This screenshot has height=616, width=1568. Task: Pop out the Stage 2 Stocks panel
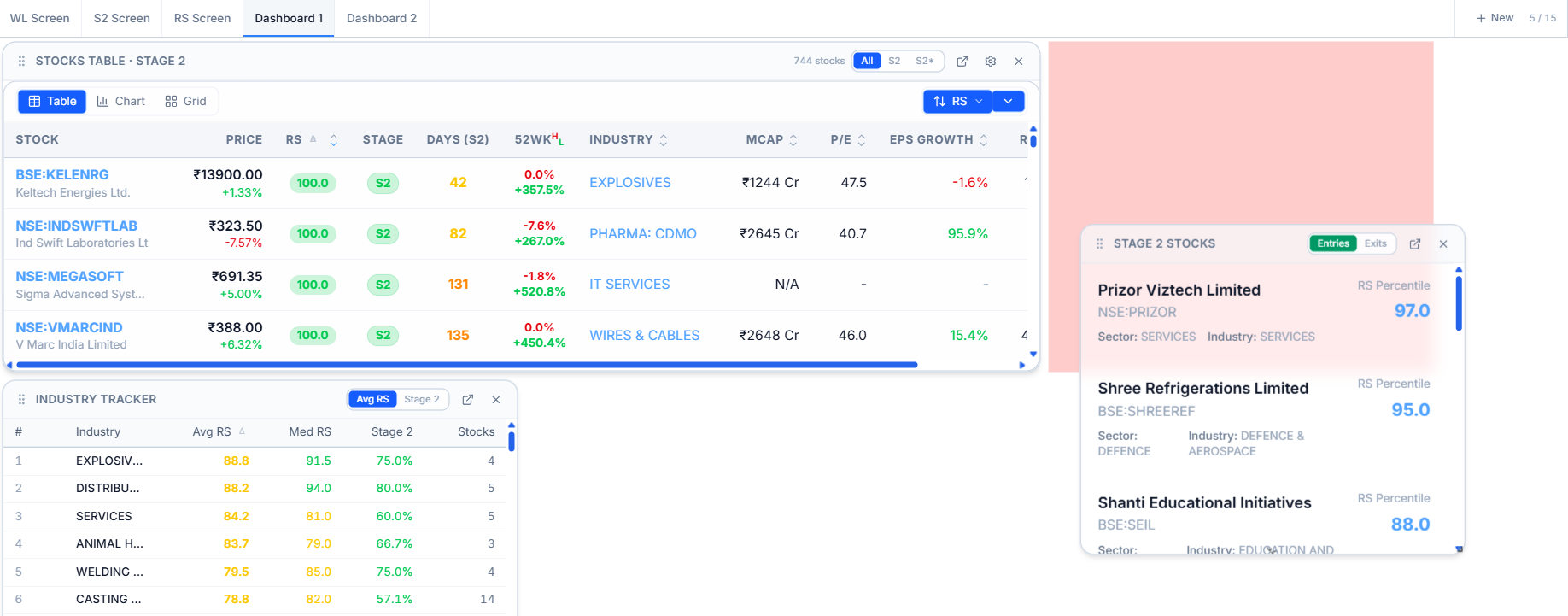click(1415, 244)
